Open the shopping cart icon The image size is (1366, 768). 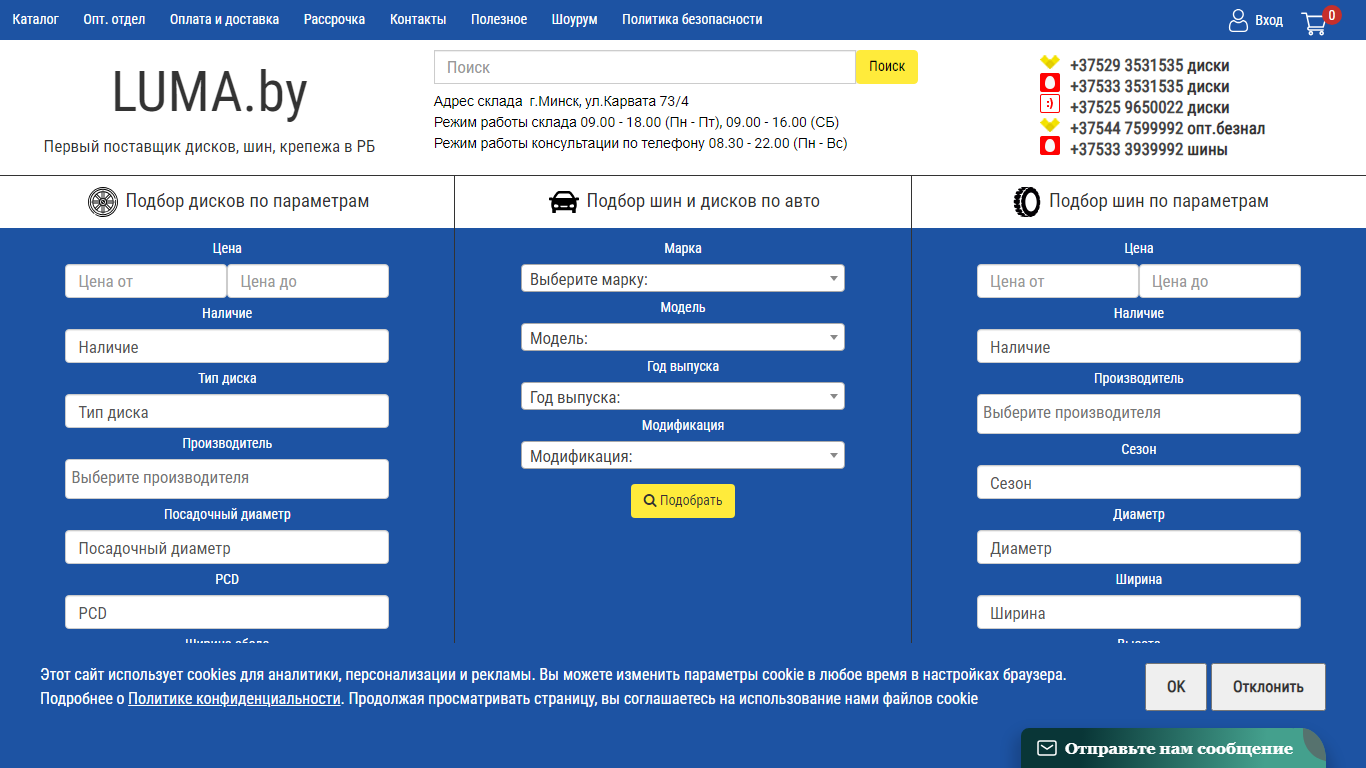click(x=1314, y=23)
